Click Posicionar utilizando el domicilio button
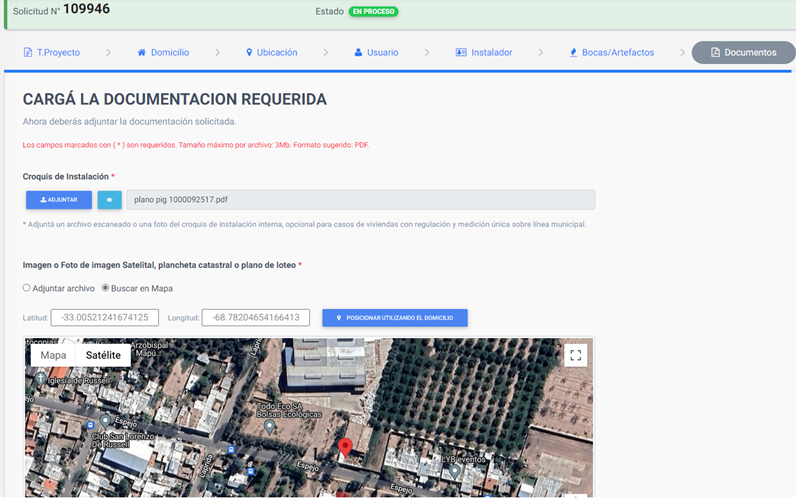Viewport: 797px width, 500px height. (x=395, y=318)
